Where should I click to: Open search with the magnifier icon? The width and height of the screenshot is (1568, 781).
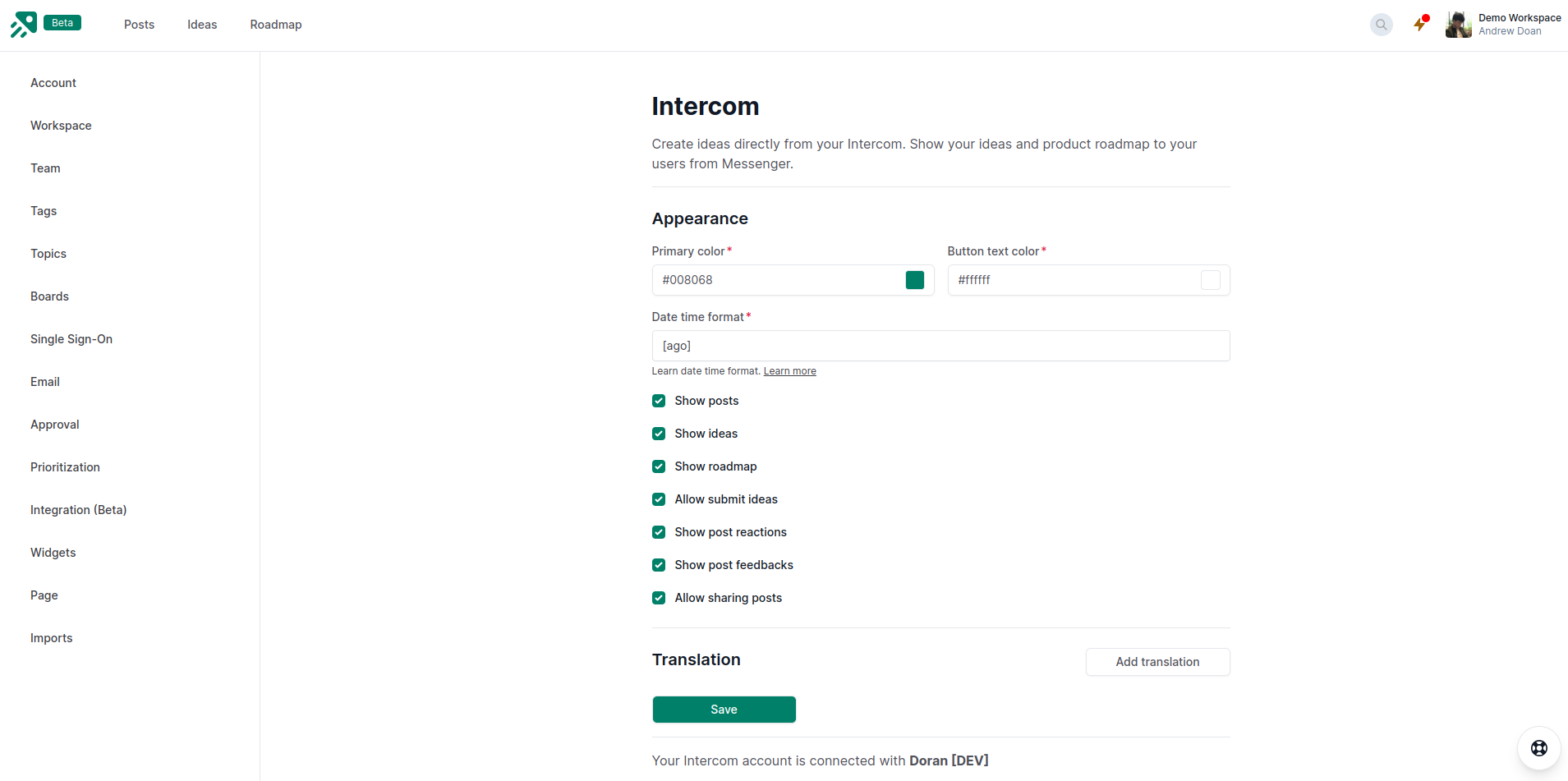coord(1382,25)
